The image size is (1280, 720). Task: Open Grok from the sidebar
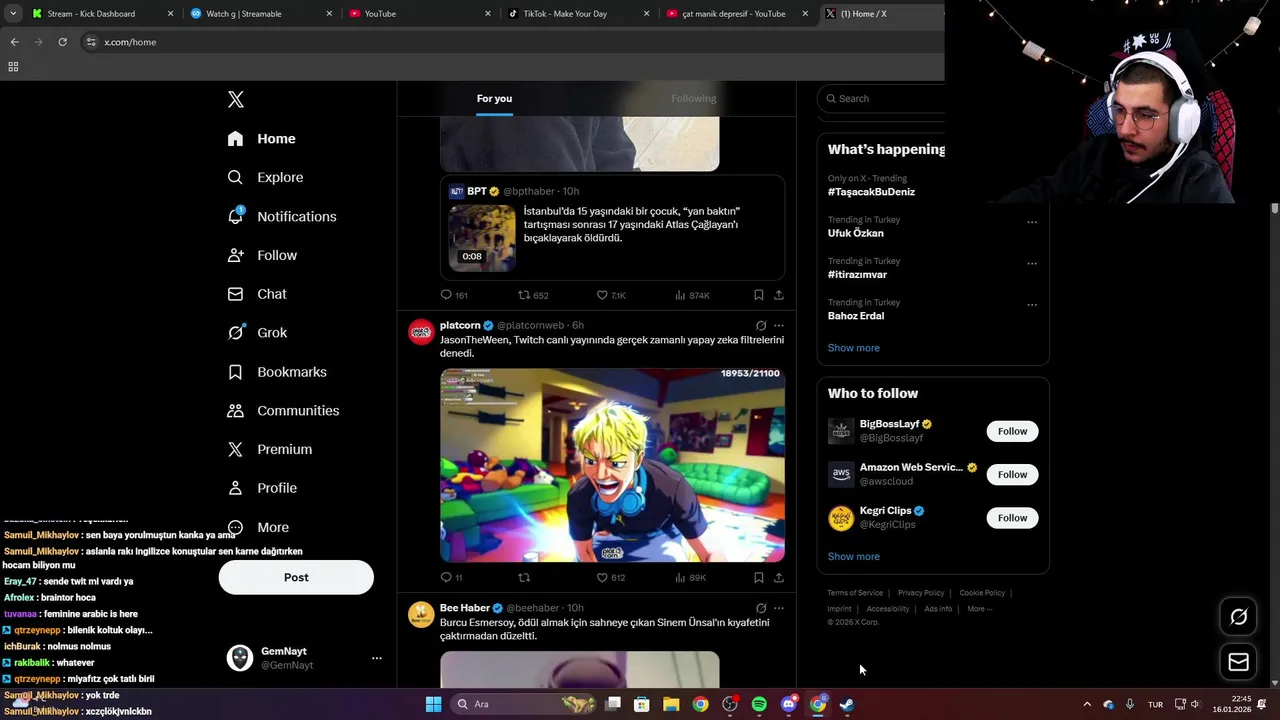258,333
